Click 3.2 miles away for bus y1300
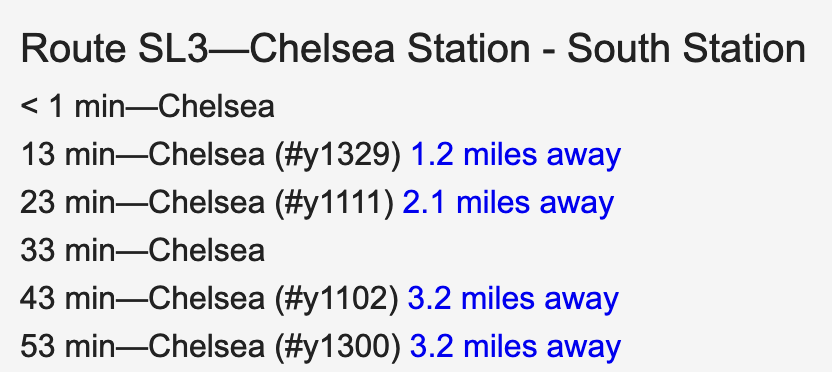The width and height of the screenshot is (832, 372). pyautogui.click(x=515, y=346)
